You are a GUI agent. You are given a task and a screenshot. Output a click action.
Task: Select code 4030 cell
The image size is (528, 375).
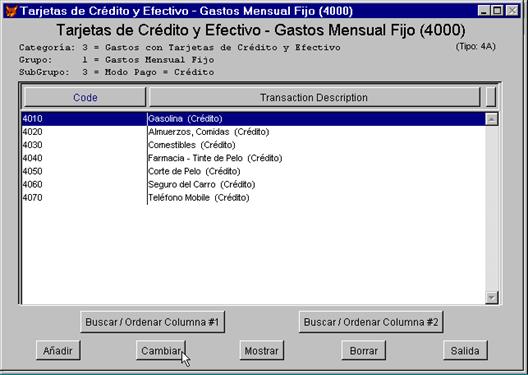coord(84,145)
